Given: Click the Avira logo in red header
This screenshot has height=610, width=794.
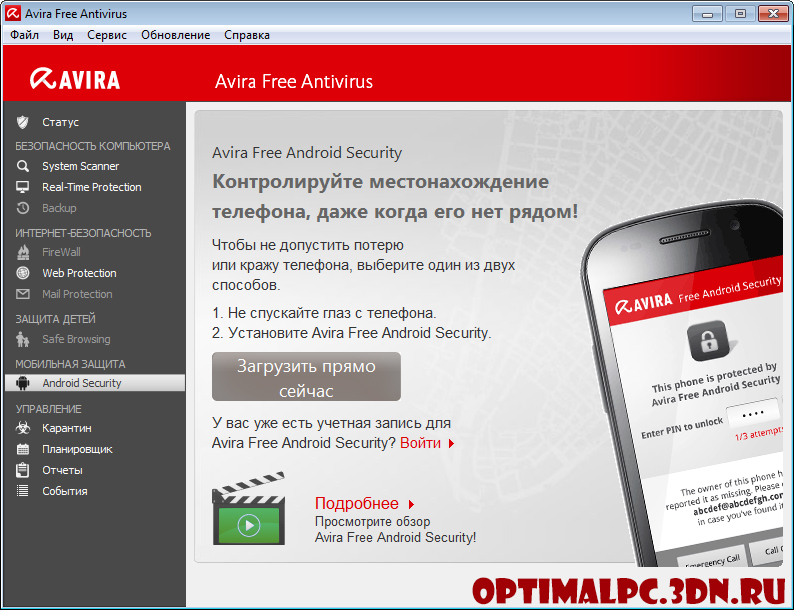Looking at the screenshot, I should [x=75, y=79].
